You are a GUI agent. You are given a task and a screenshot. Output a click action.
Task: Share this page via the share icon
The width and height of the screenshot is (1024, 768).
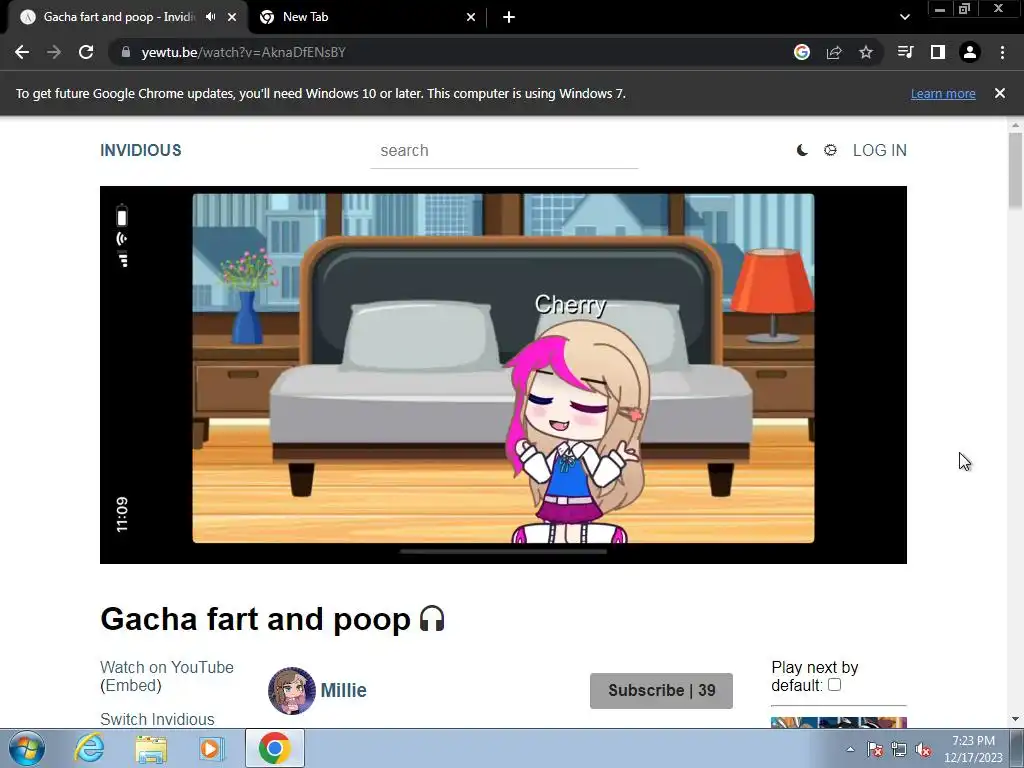(x=834, y=52)
